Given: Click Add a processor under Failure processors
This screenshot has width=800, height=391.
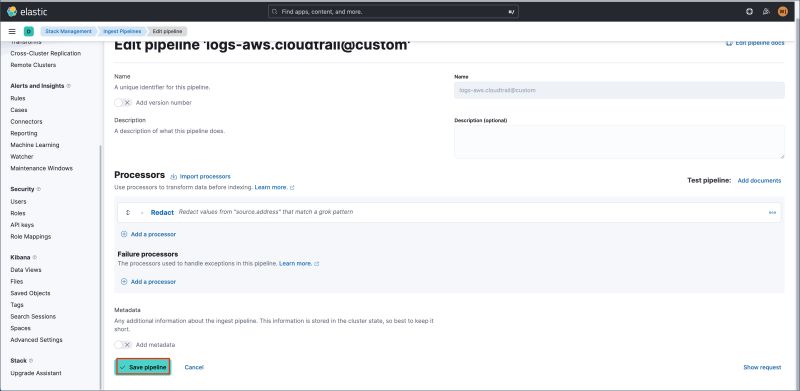Looking at the screenshot, I should point(153,282).
